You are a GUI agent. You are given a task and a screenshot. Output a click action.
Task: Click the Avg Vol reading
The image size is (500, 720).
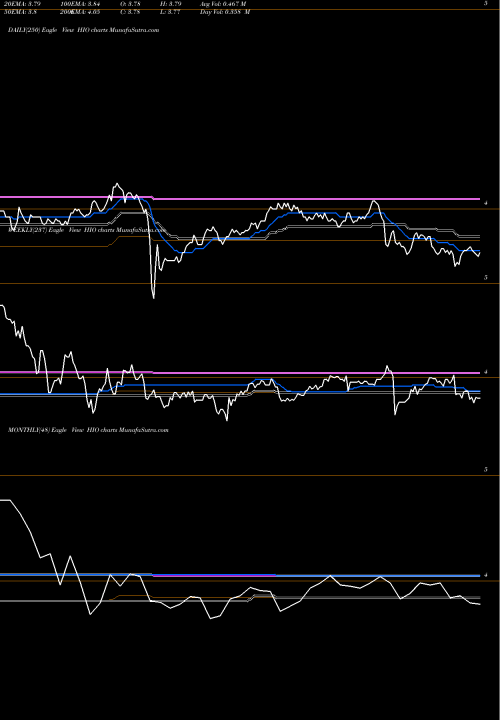coord(224,4)
